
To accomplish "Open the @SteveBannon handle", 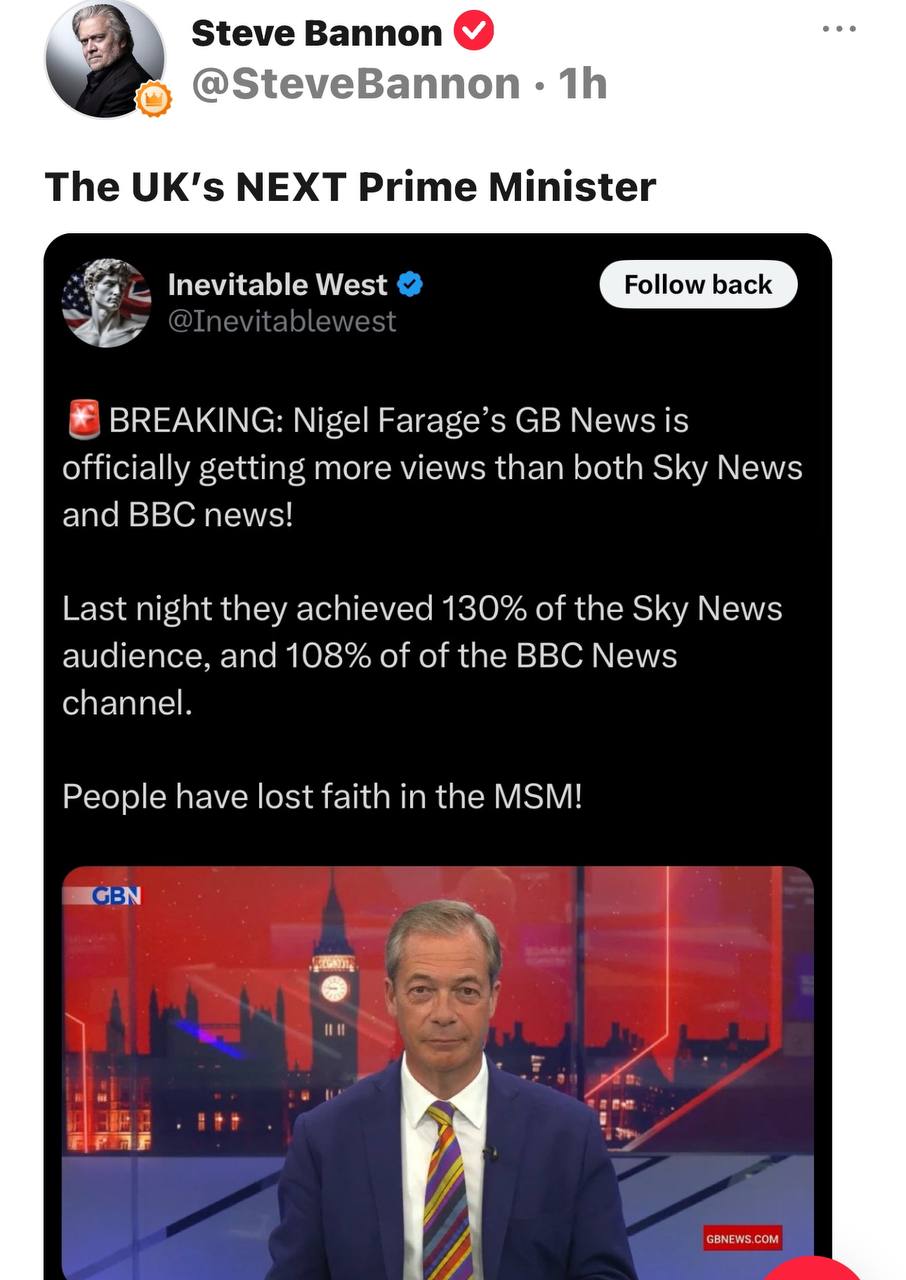I will (355, 84).
